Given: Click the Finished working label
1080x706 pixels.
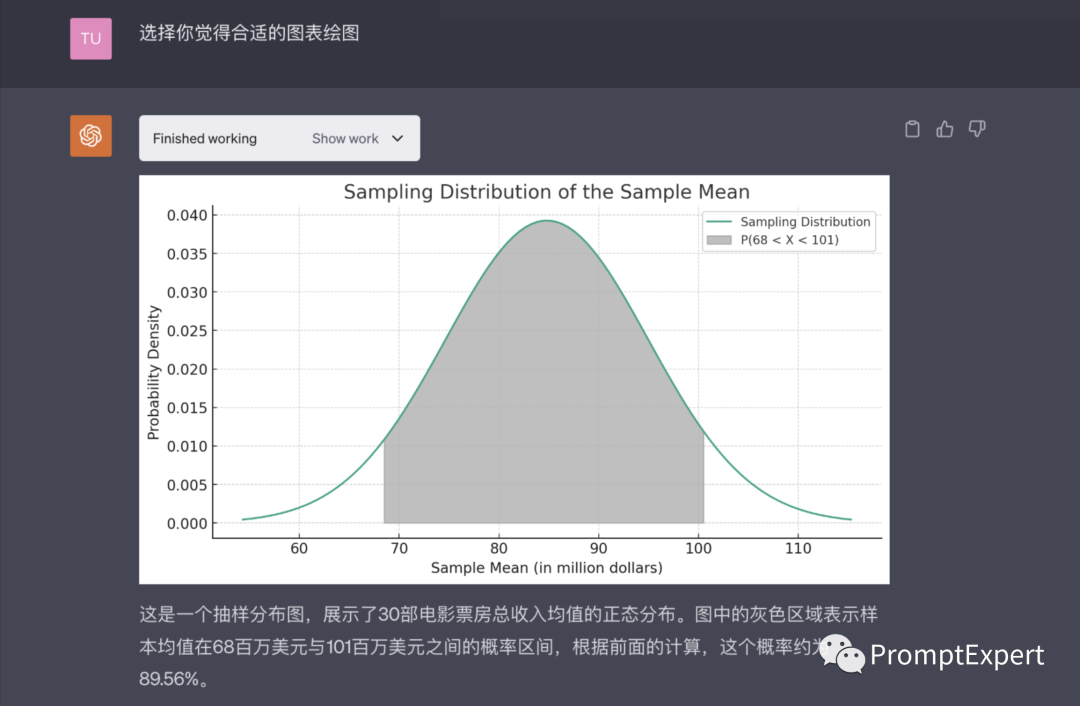Looking at the screenshot, I should 205,139.
